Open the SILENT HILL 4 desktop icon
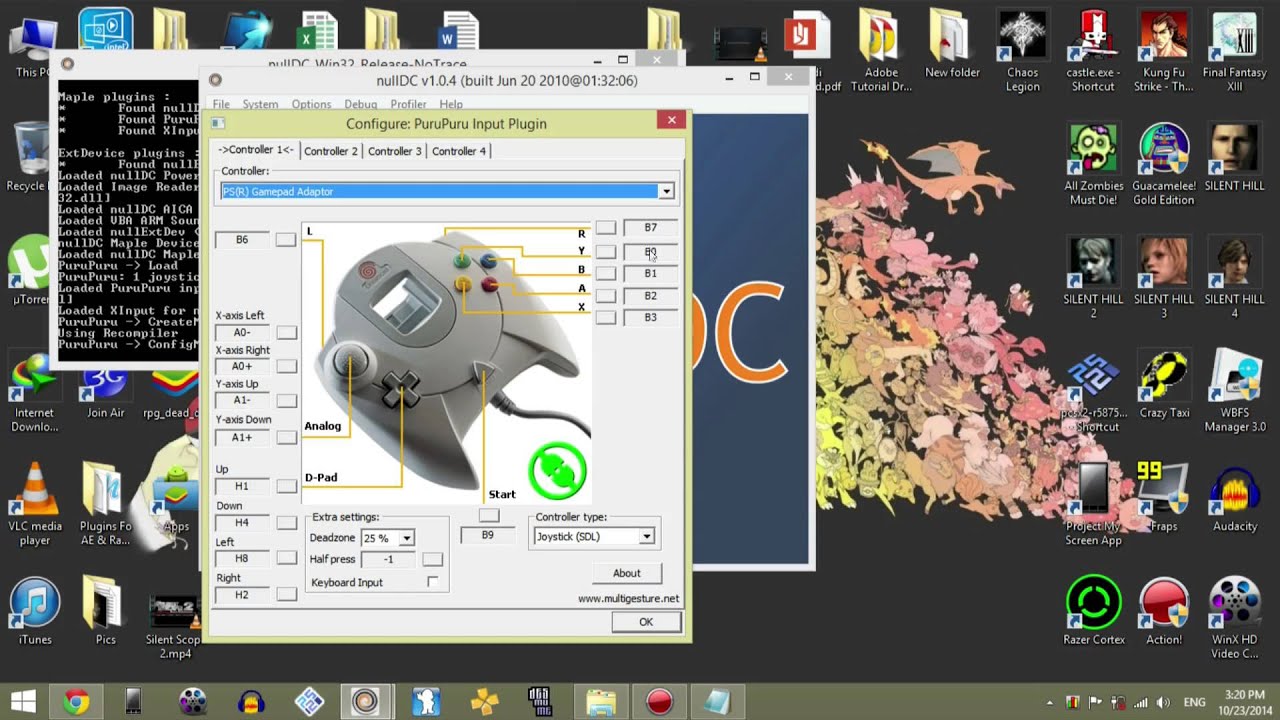 click(1235, 278)
